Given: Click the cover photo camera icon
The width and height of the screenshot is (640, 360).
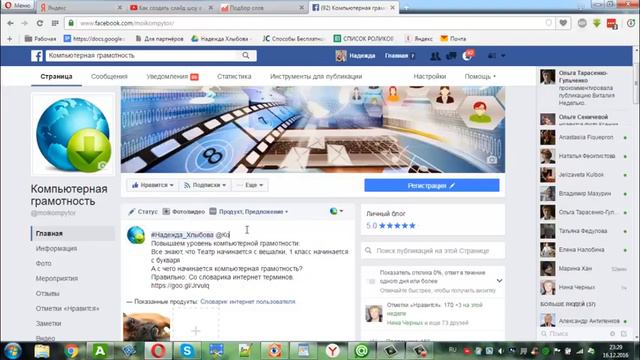Looking at the screenshot, I should pyautogui.click(x=492, y=160).
